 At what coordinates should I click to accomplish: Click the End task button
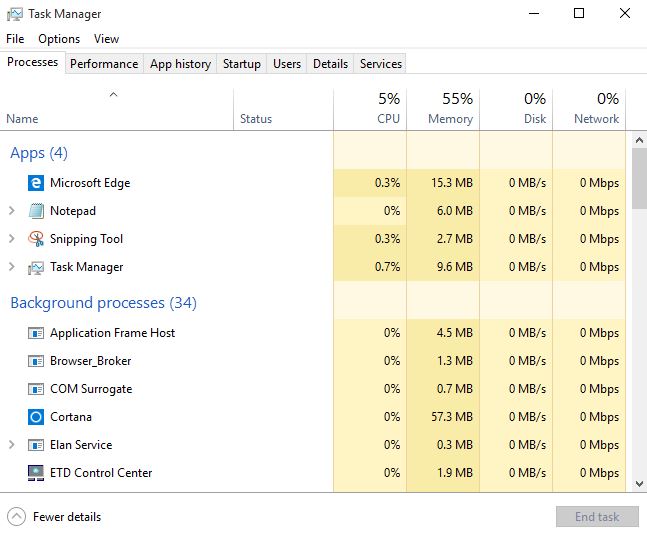597,517
